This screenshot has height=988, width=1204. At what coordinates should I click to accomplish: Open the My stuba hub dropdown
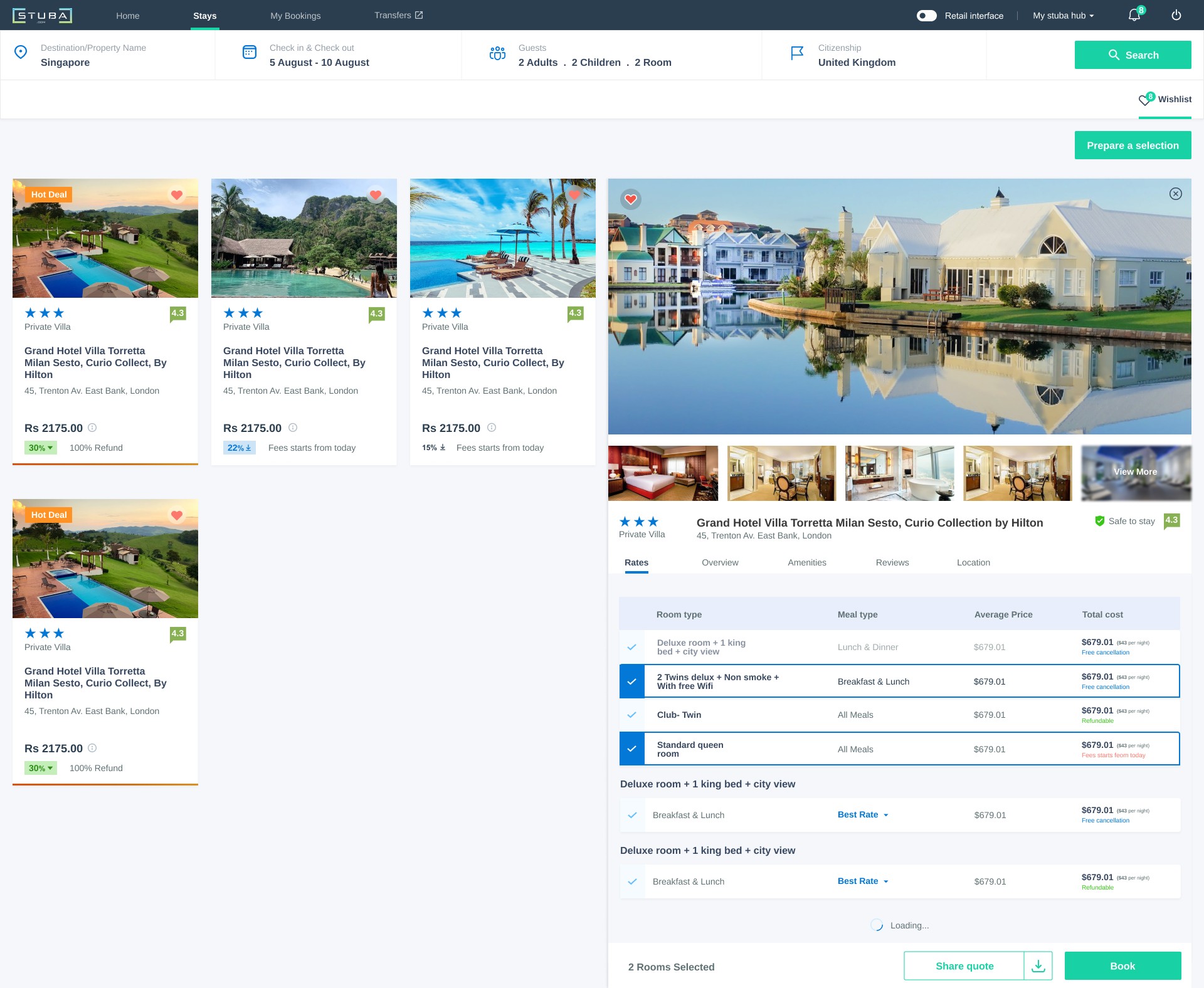(x=1063, y=16)
